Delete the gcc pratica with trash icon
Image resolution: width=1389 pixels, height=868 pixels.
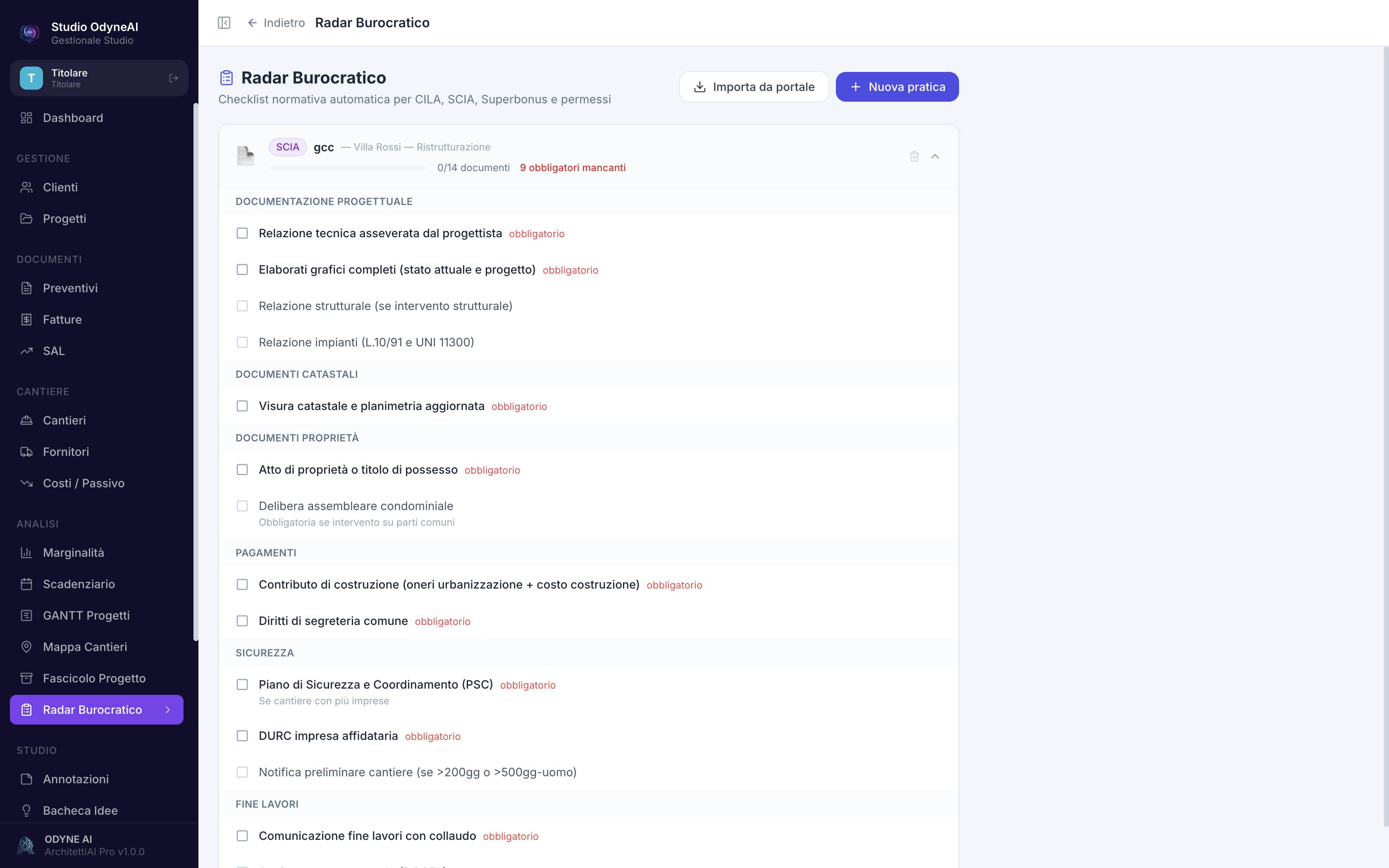click(x=914, y=156)
